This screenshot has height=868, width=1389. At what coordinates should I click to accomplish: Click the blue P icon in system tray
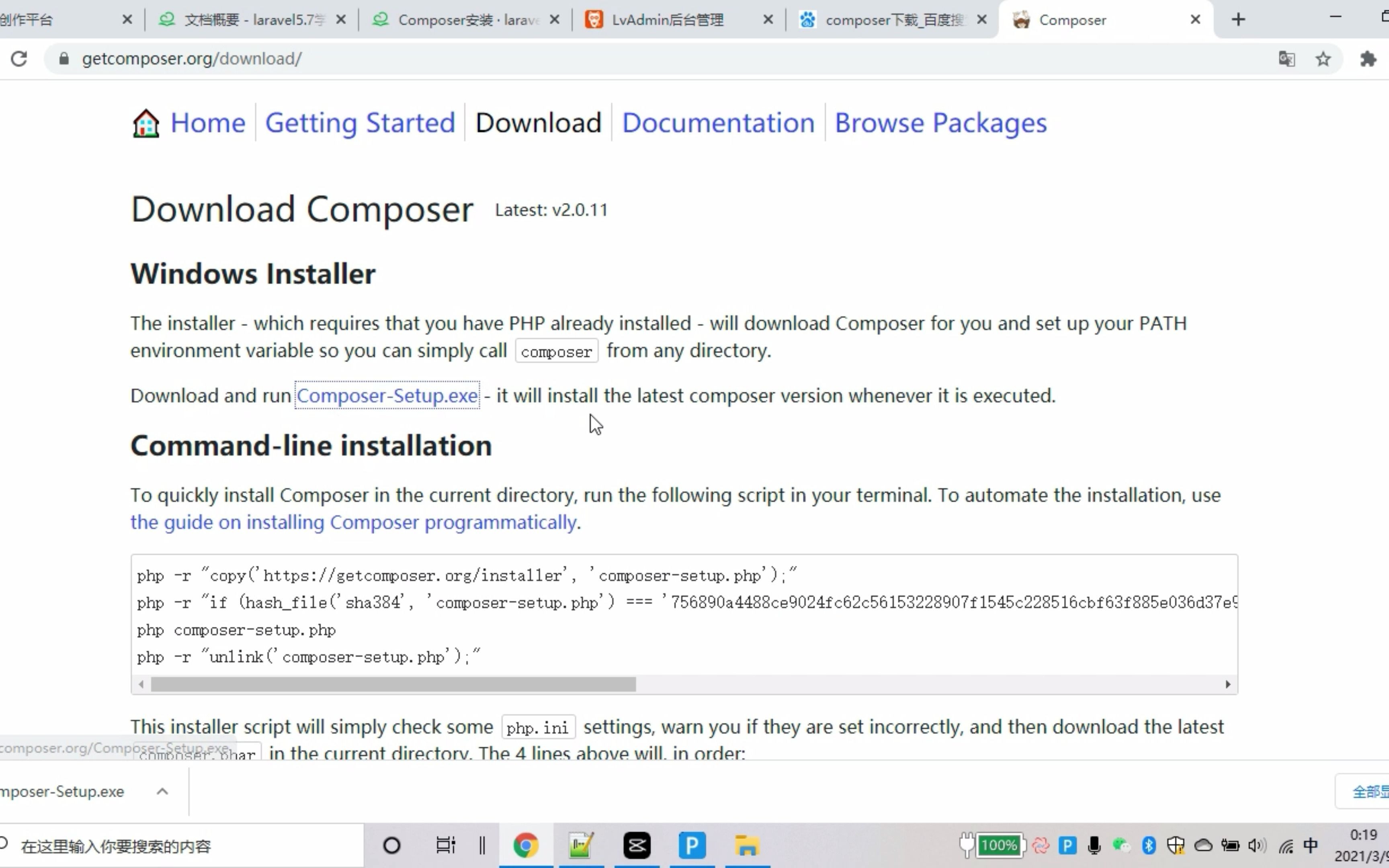click(x=1067, y=845)
